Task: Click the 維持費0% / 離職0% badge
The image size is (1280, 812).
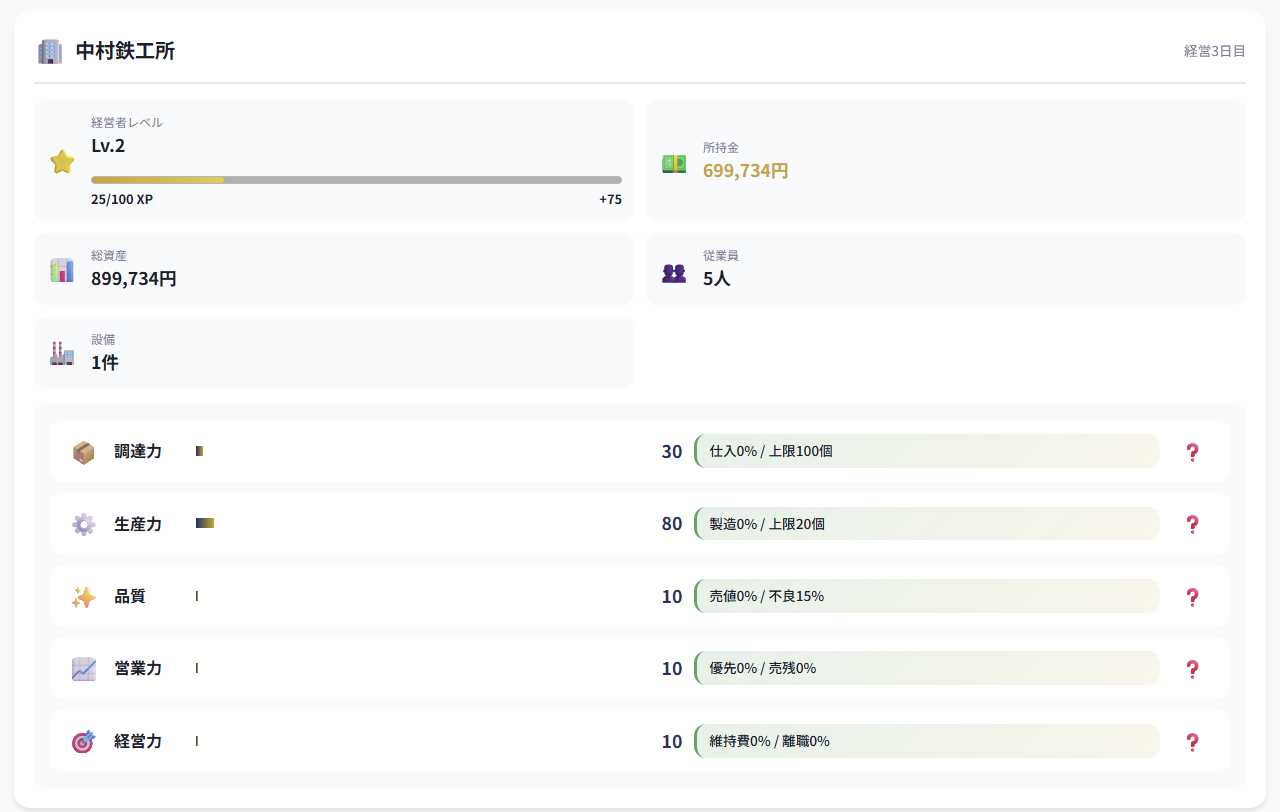Action: click(927, 741)
